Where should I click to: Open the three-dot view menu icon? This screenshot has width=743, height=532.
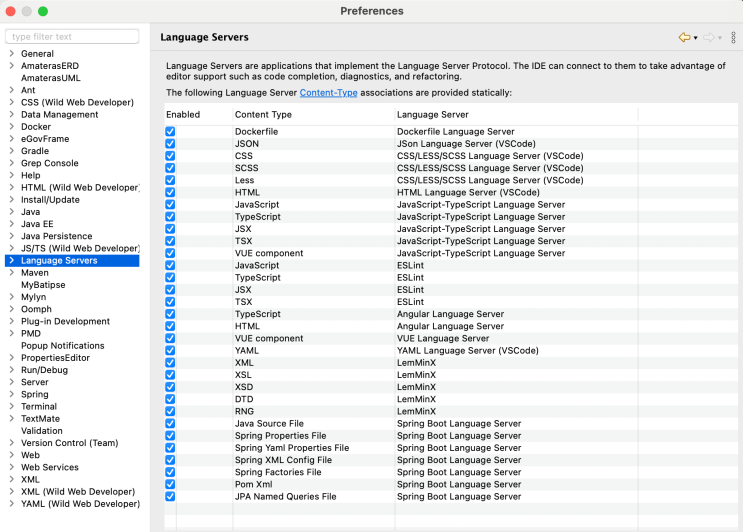pyautogui.click(x=733, y=37)
